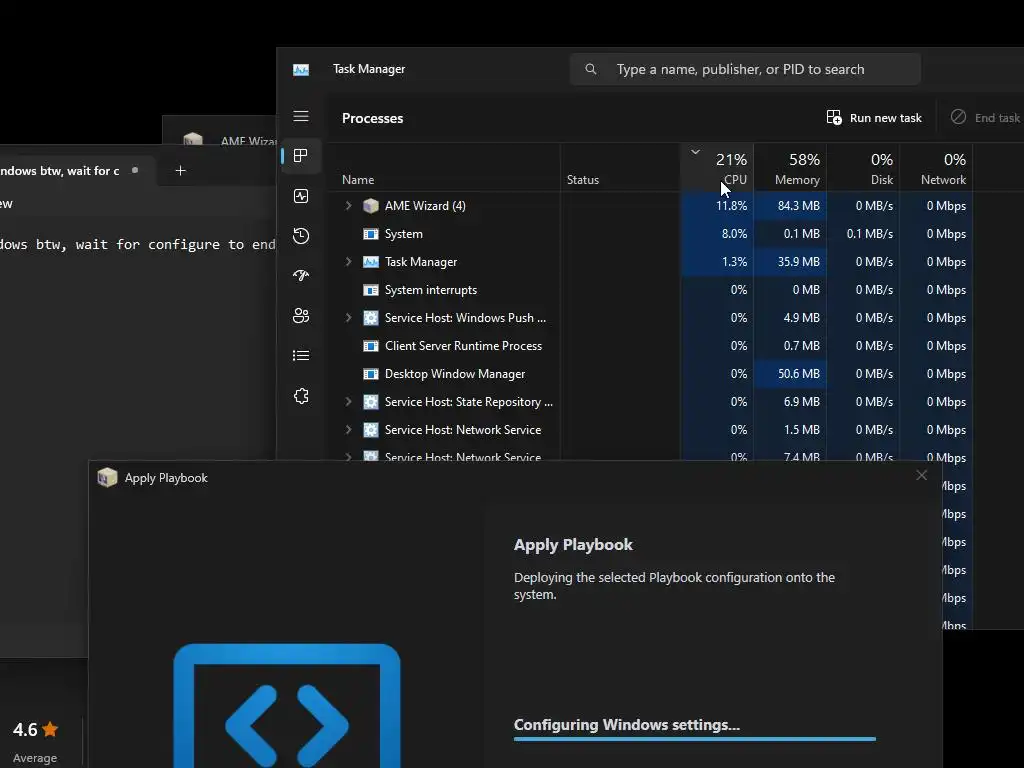Click the 4.6 rating value
Screen dimensions: 1024x768
pos(25,729)
